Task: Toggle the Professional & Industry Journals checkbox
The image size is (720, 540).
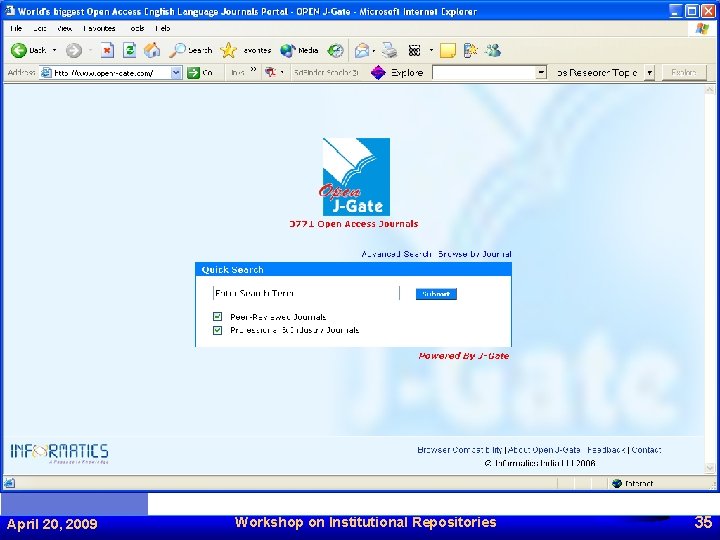Action: pos(218,330)
